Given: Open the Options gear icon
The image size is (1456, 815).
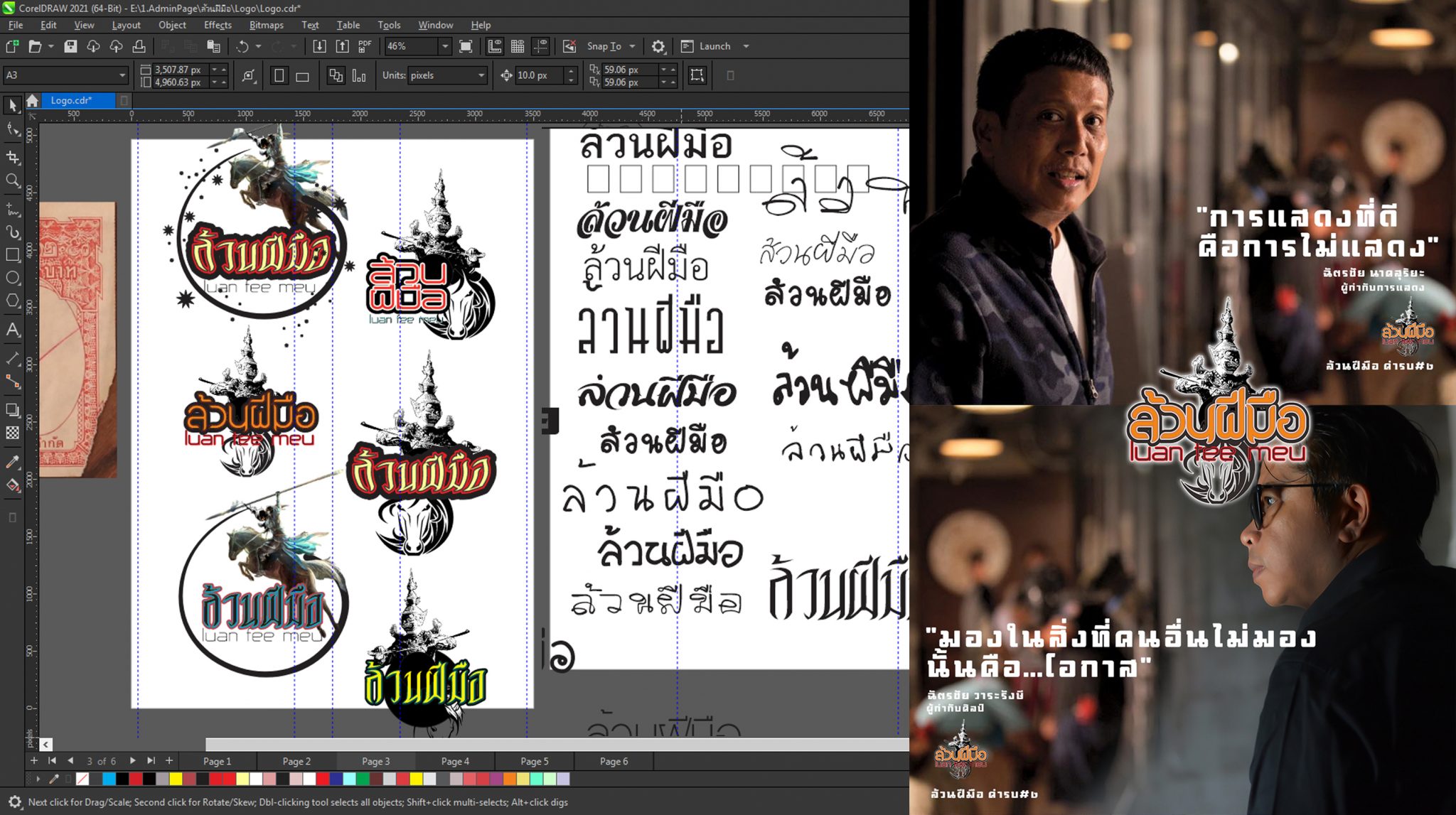Looking at the screenshot, I should (658, 46).
